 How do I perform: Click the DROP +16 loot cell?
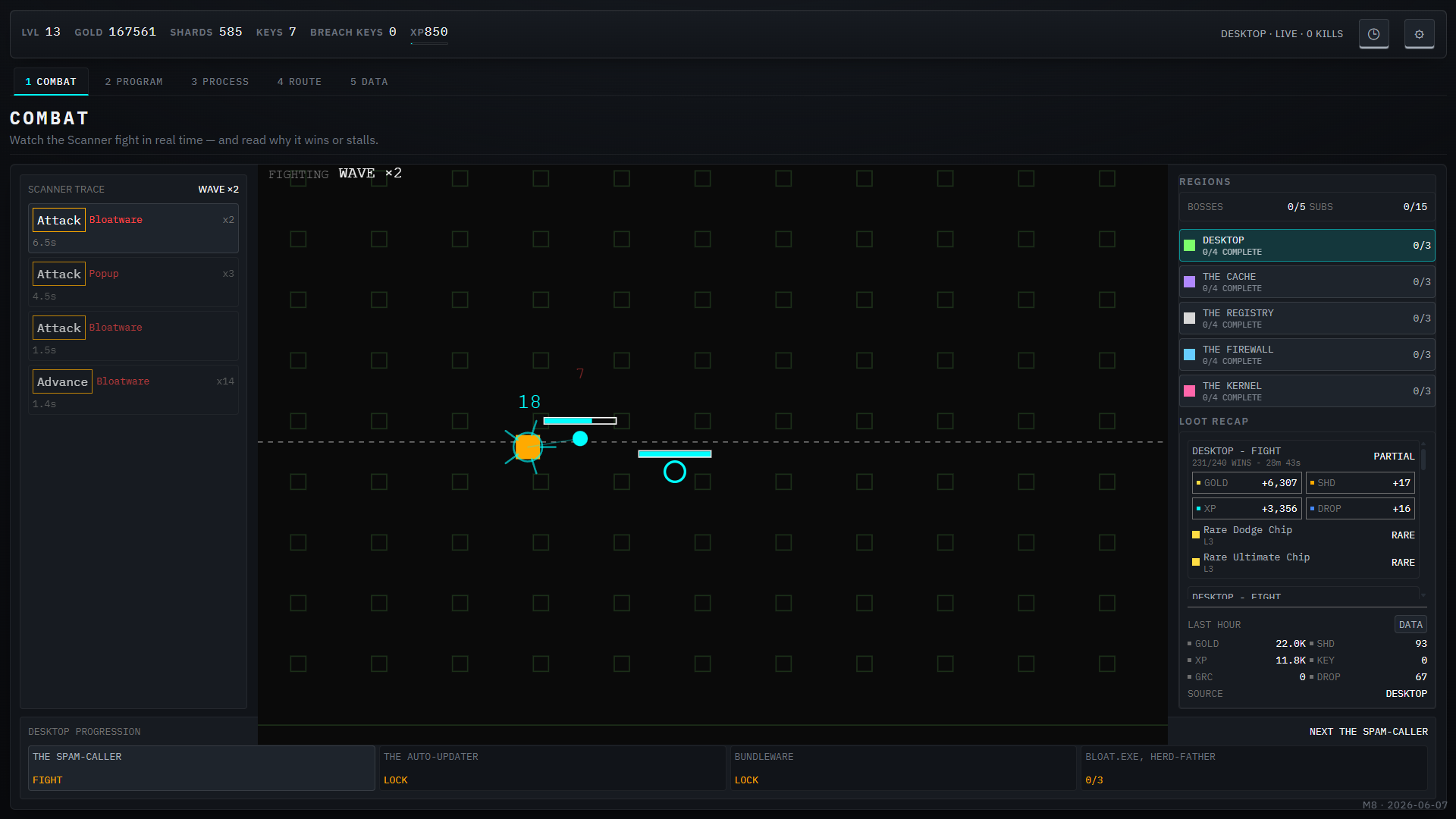pos(1360,509)
